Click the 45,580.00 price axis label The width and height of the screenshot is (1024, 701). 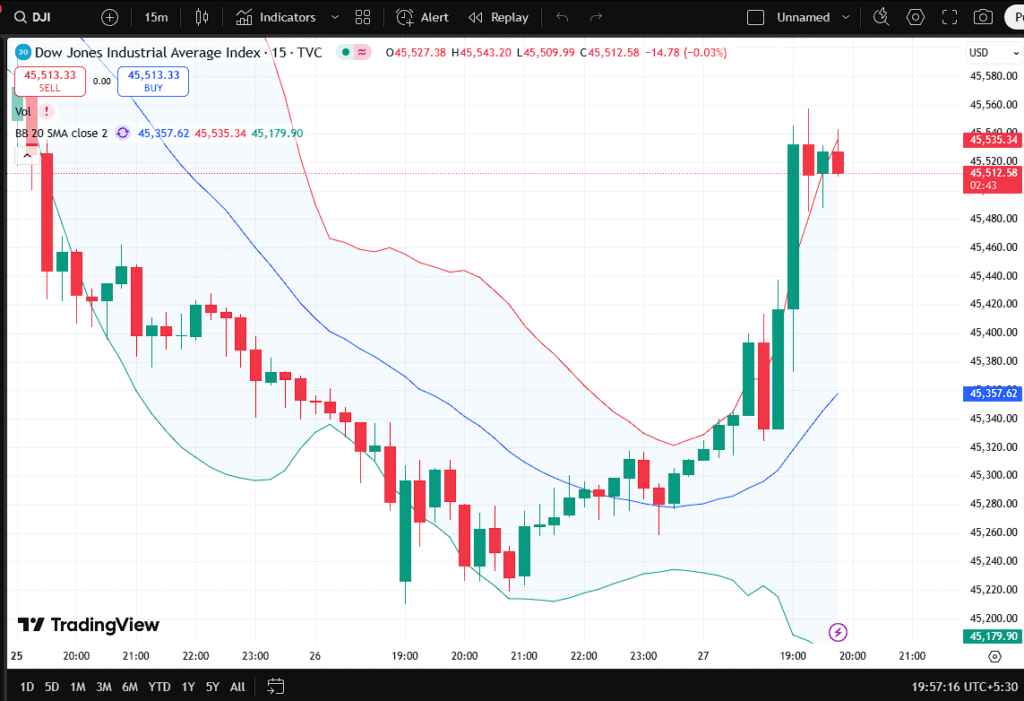point(993,76)
